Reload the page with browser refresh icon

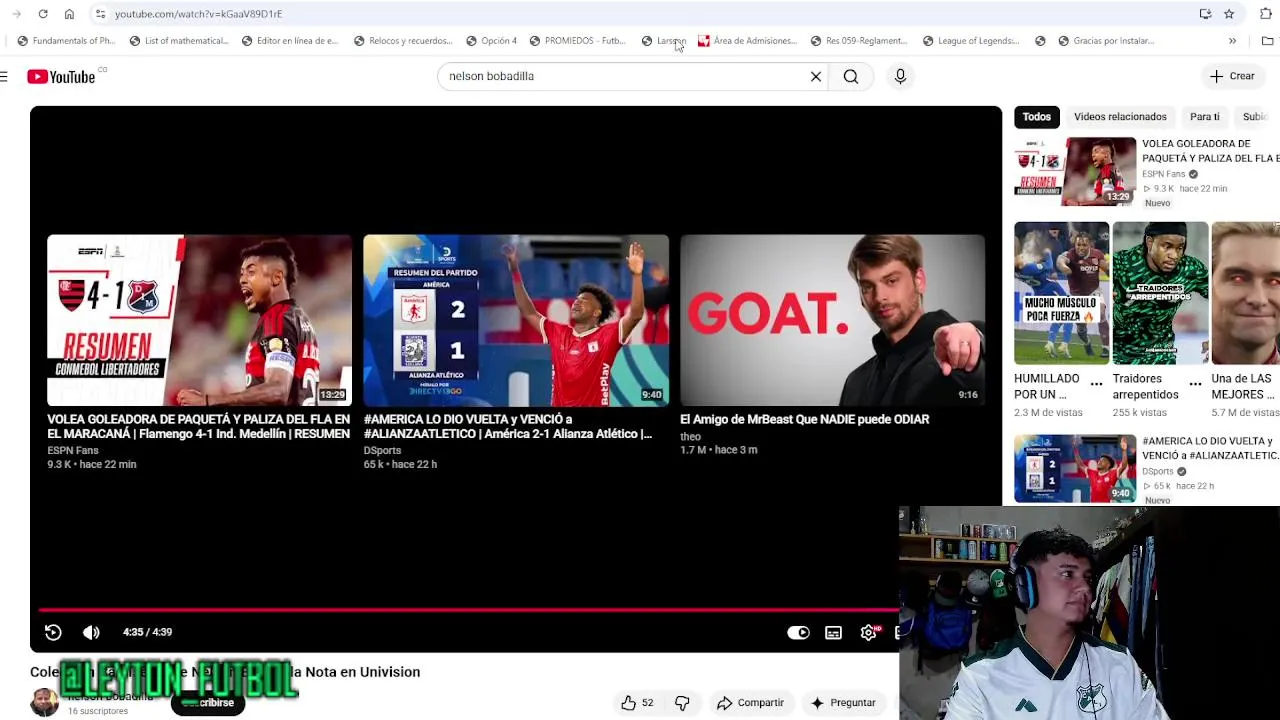click(x=43, y=14)
